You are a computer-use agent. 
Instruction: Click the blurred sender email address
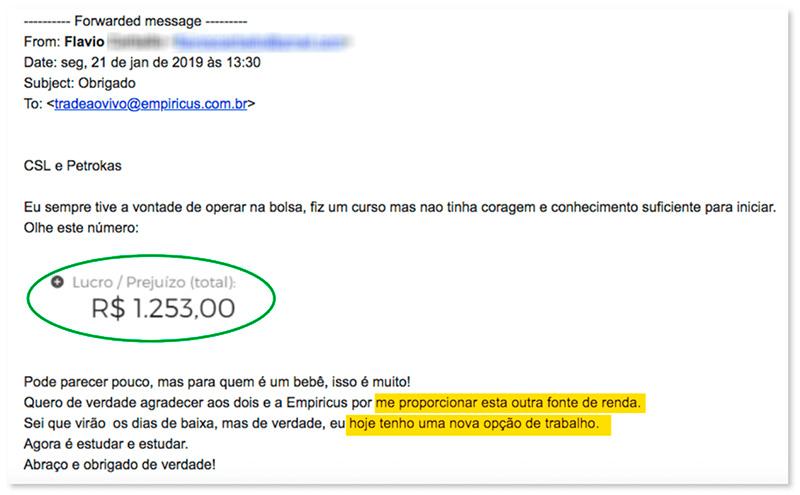(260, 42)
